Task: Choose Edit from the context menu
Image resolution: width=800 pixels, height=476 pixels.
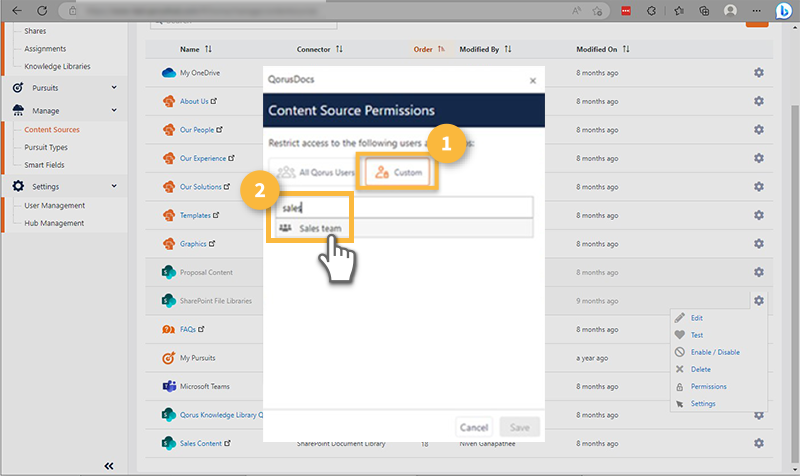Action: click(x=696, y=318)
